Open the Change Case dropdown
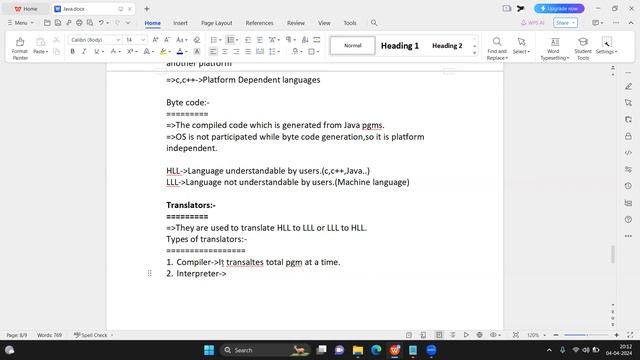Screen dimensions: 640x360 tap(181, 40)
